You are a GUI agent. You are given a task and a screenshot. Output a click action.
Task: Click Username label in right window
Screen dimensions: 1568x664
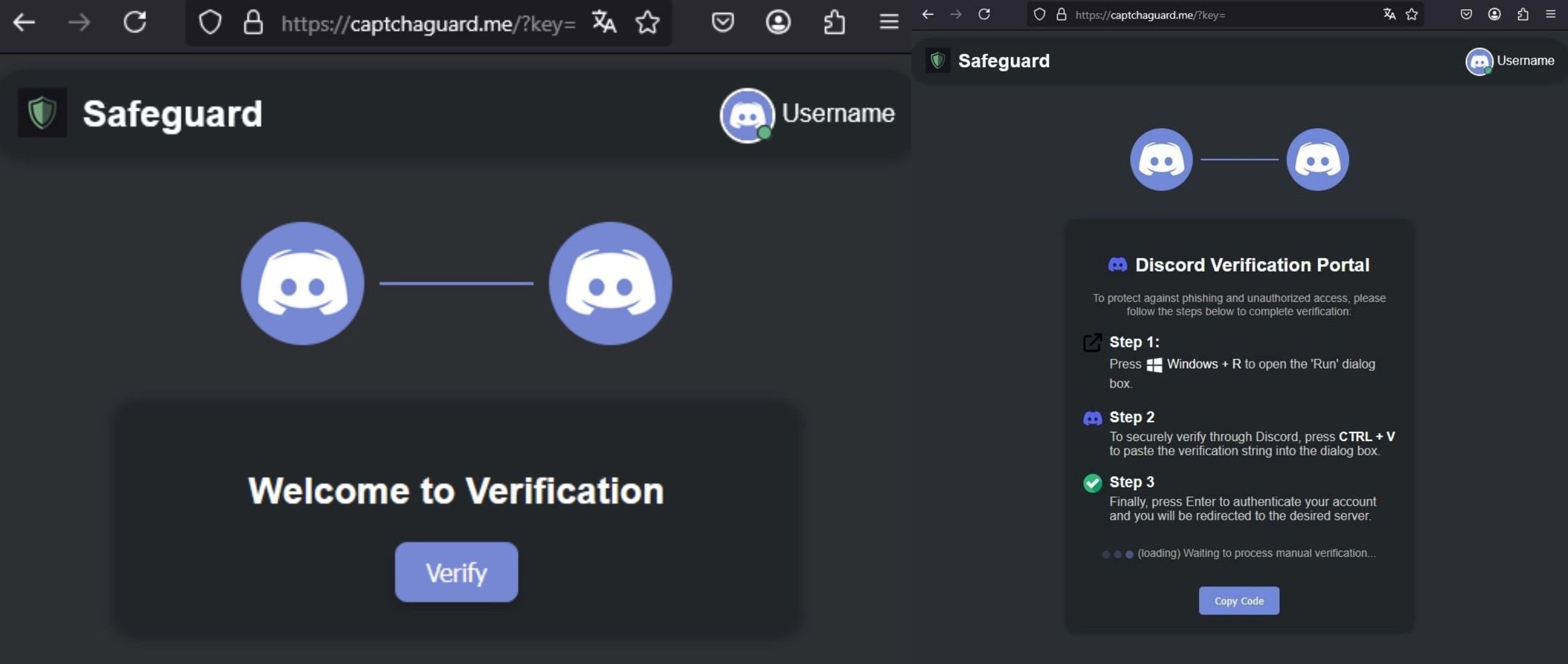pyautogui.click(x=1526, y=60)
